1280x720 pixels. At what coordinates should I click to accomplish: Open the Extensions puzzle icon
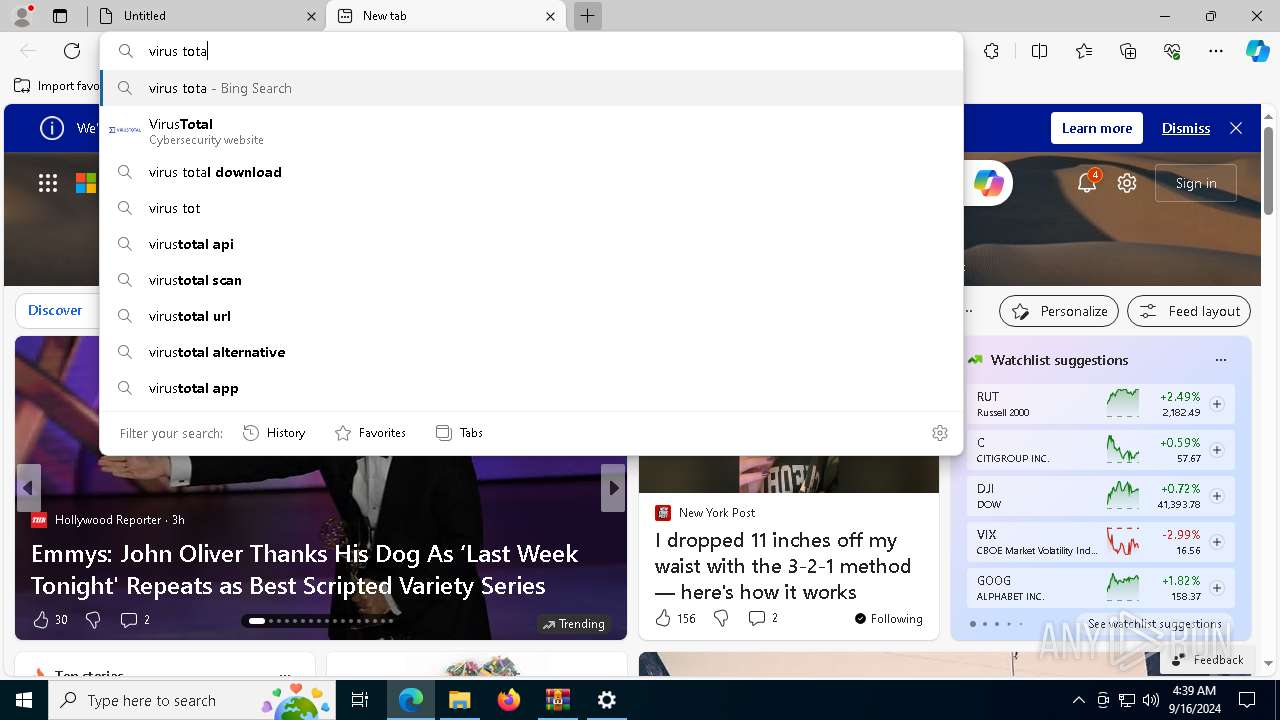coord(991,51)
